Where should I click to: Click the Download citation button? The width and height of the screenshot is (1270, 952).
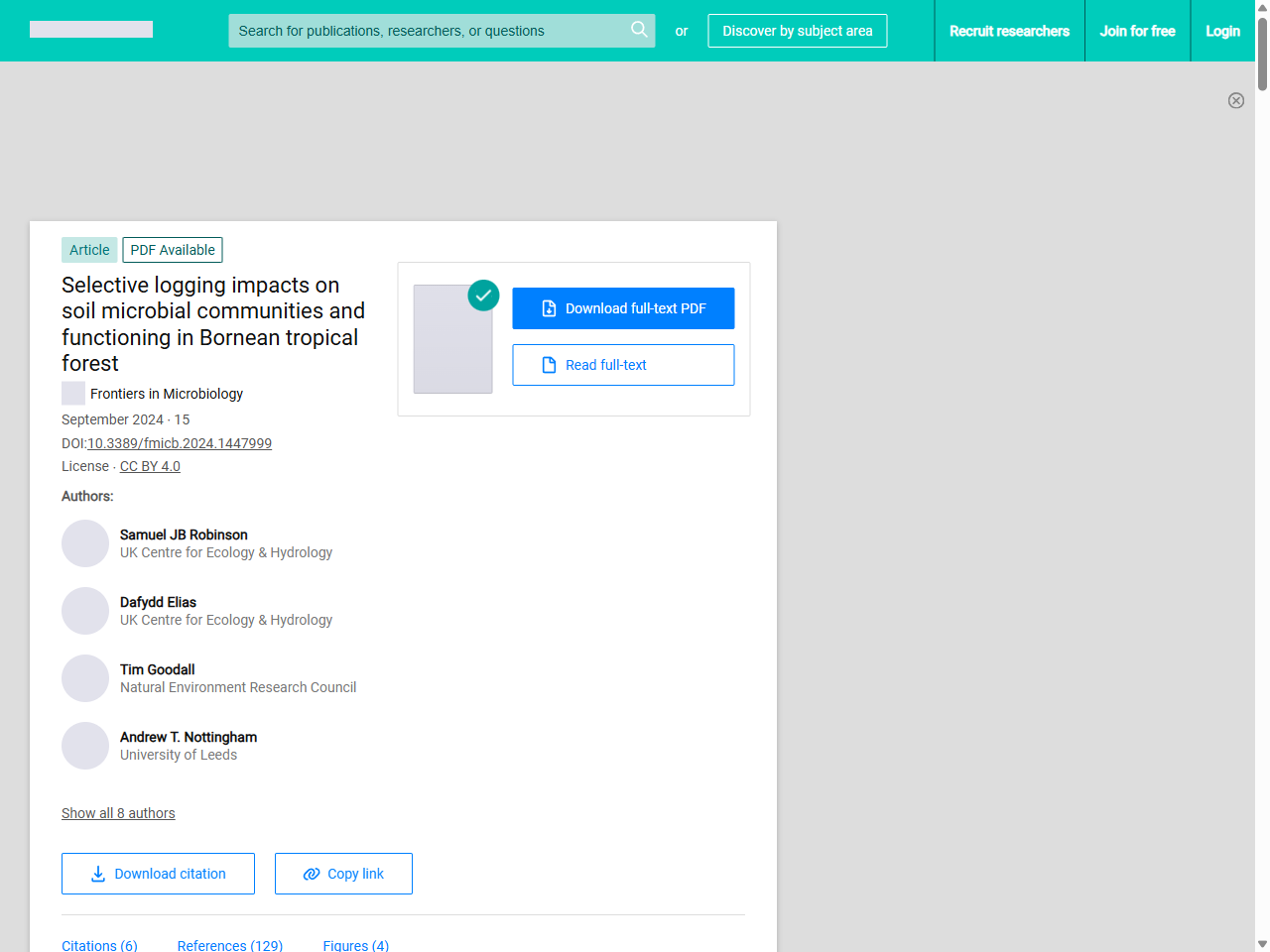click(158, 874)
